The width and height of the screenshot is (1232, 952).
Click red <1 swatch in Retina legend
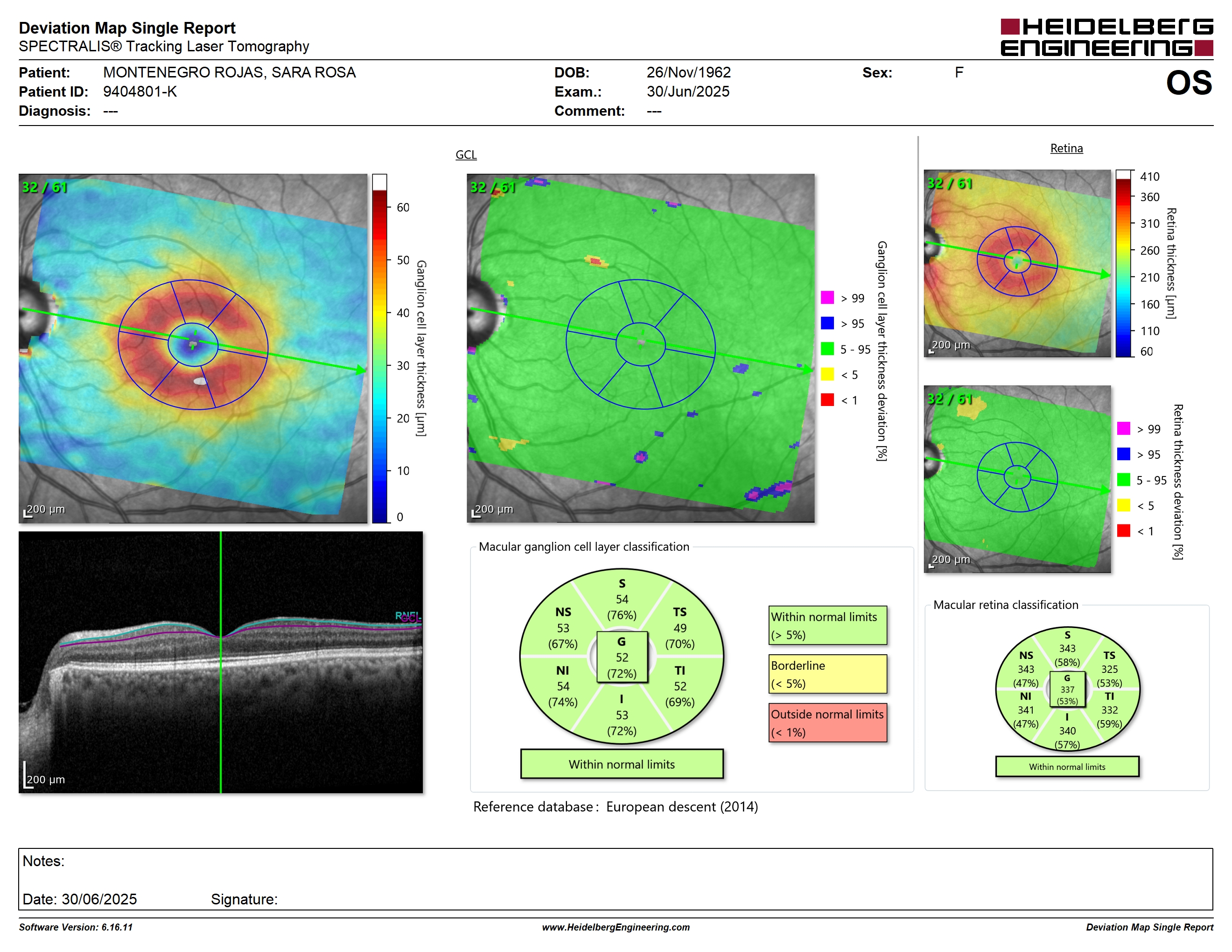tap(1123, 530)
